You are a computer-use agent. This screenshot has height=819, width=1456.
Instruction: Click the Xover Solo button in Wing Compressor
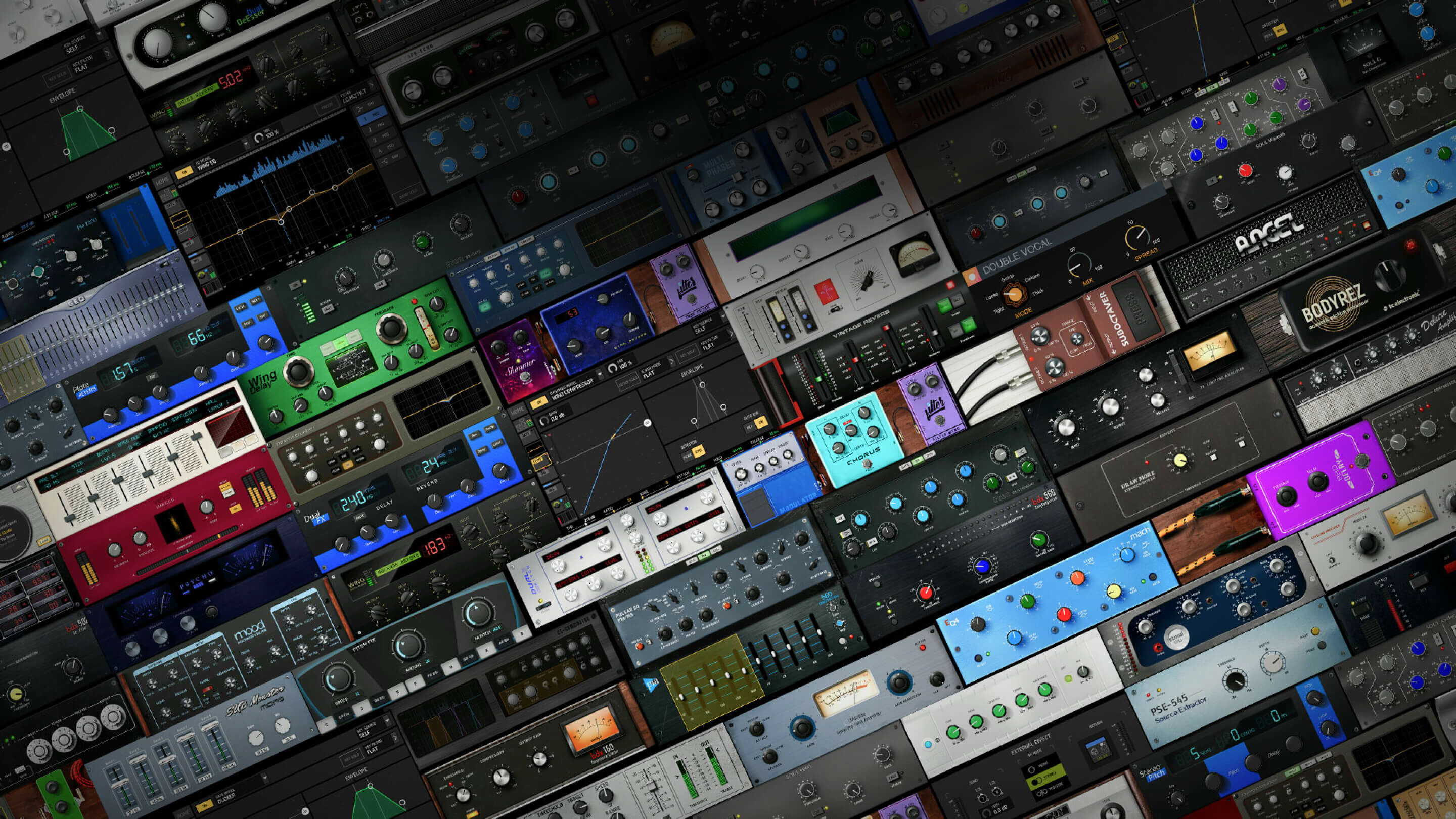pyautogui.click(x=628, y=382)
